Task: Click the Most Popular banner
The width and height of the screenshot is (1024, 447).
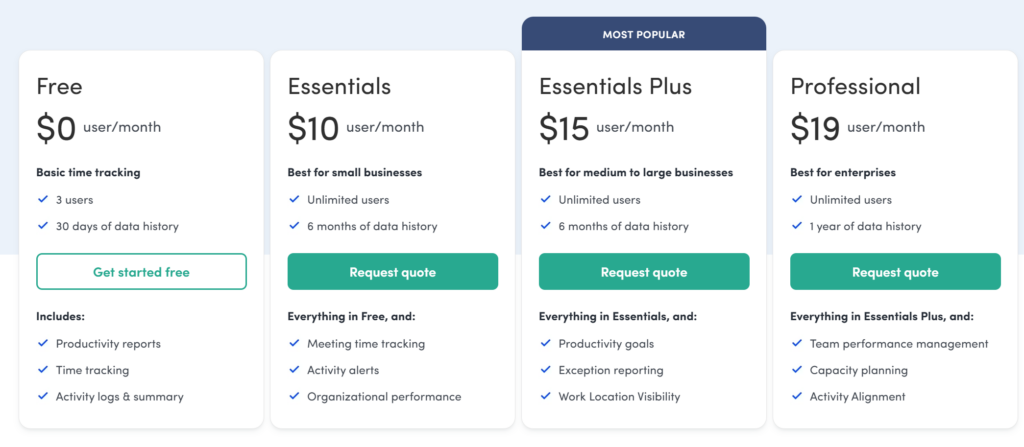Action: (643, 34)
